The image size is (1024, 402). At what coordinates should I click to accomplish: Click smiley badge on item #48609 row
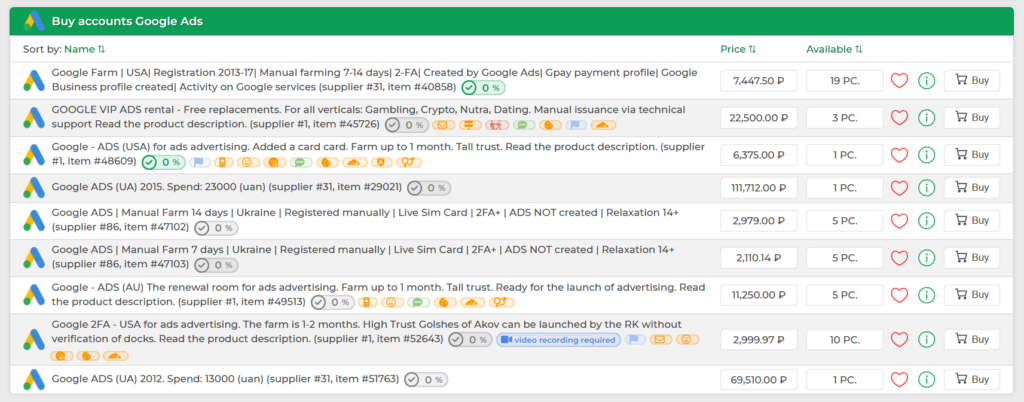click(247, 162)
